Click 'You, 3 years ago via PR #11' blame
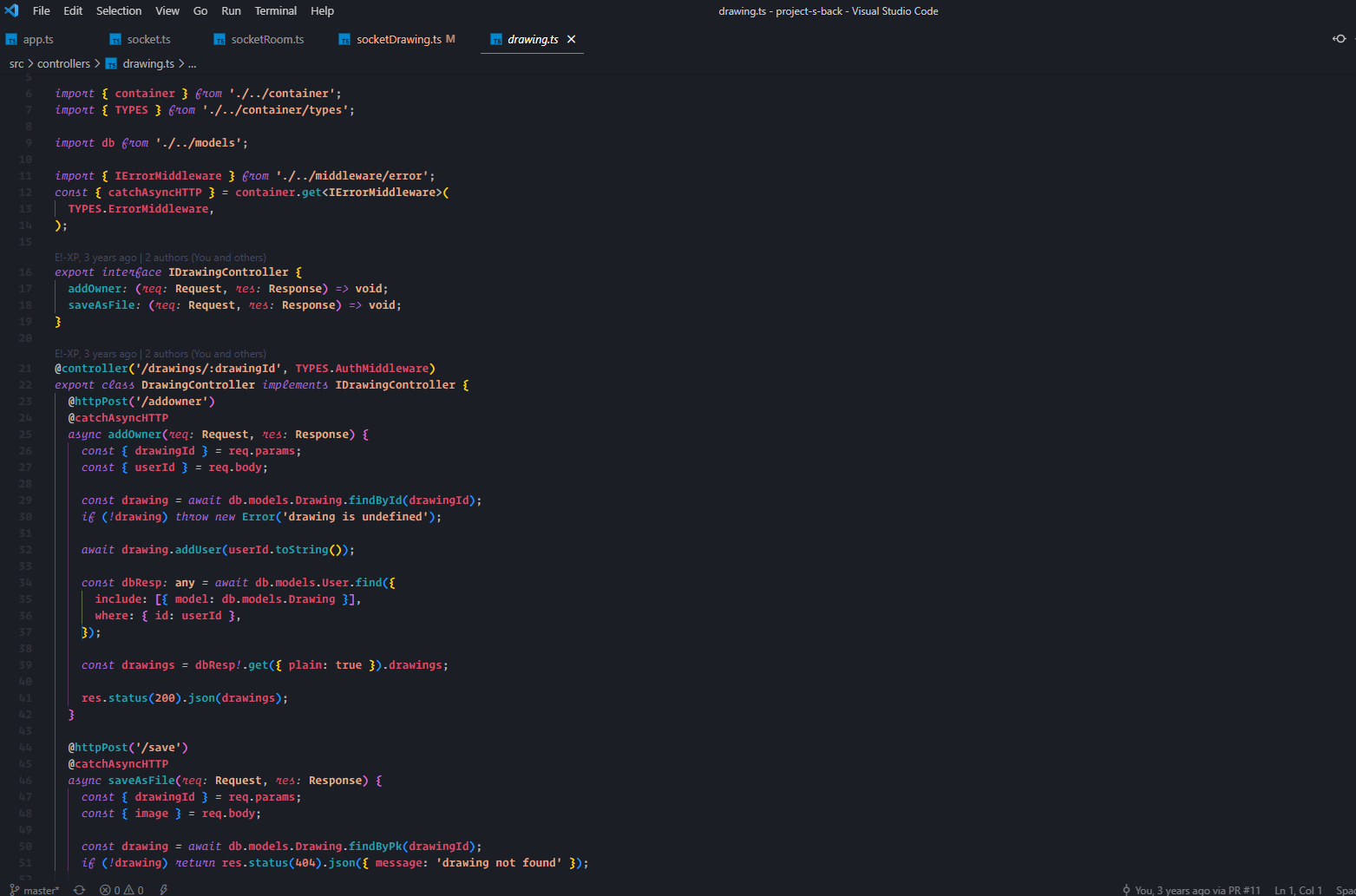 point(1198,890)
